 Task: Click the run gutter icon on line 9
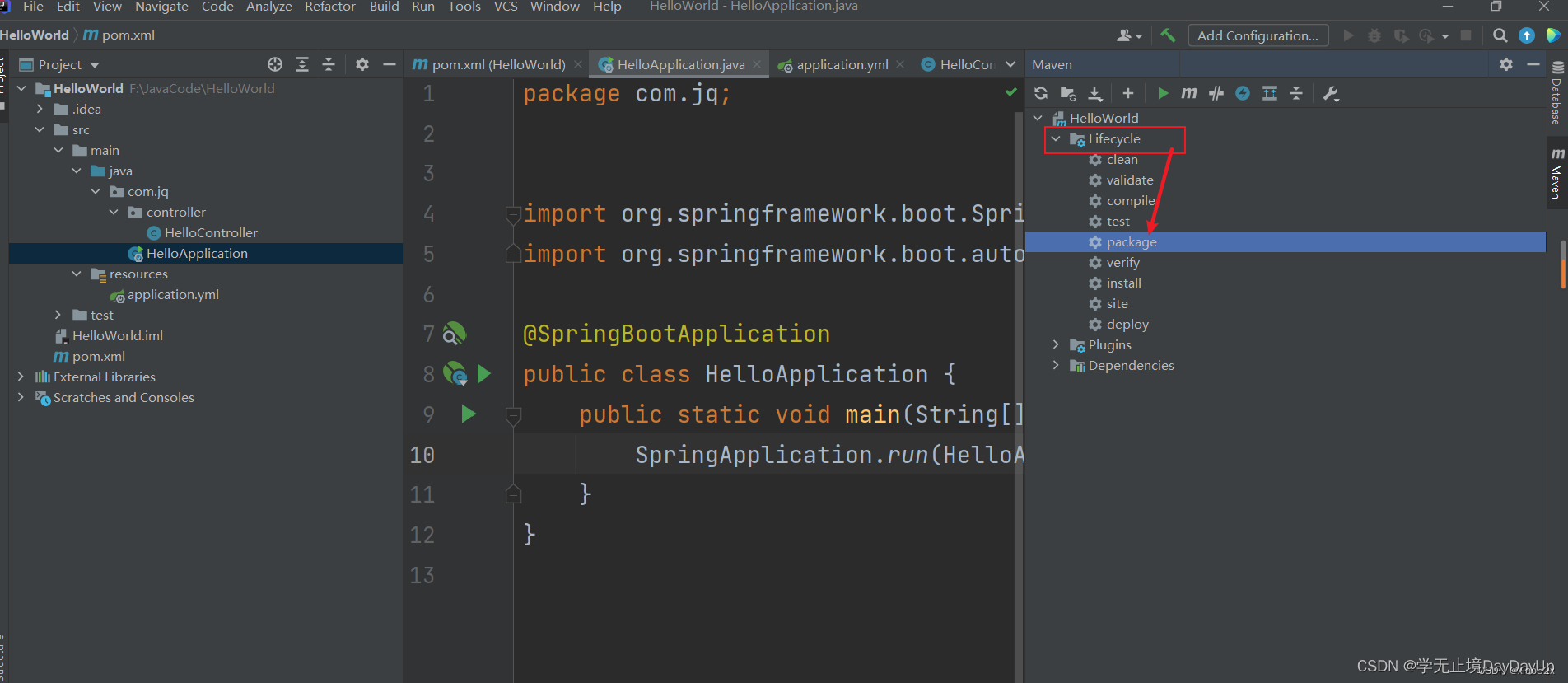tap(469, 414)
